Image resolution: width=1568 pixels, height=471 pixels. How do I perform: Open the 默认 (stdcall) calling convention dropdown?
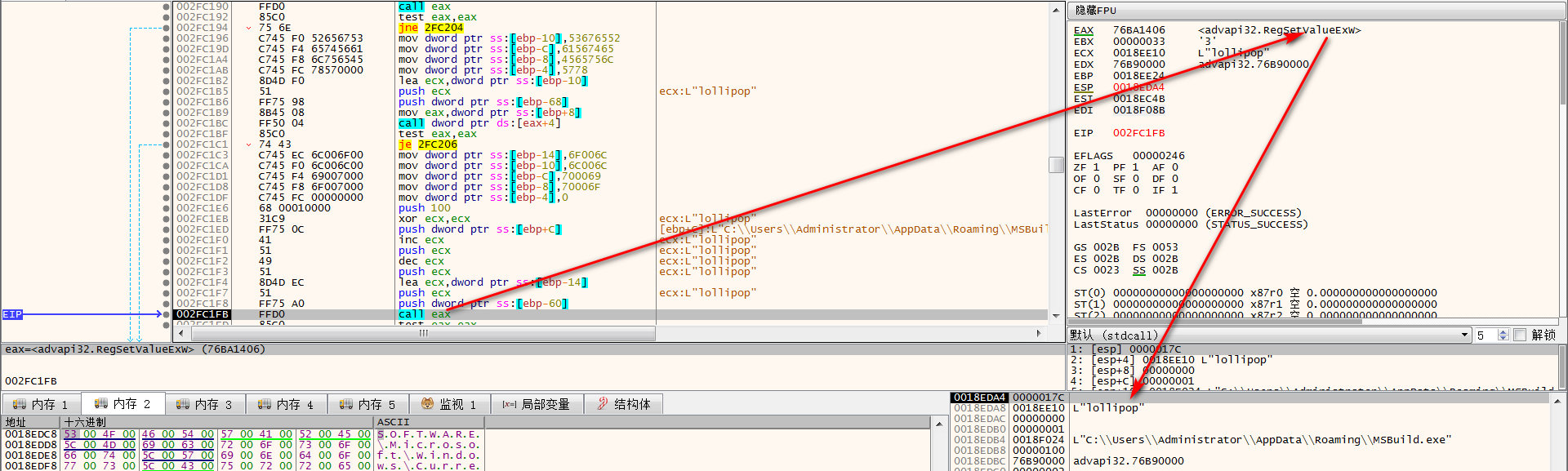[x=1464, y=335]
